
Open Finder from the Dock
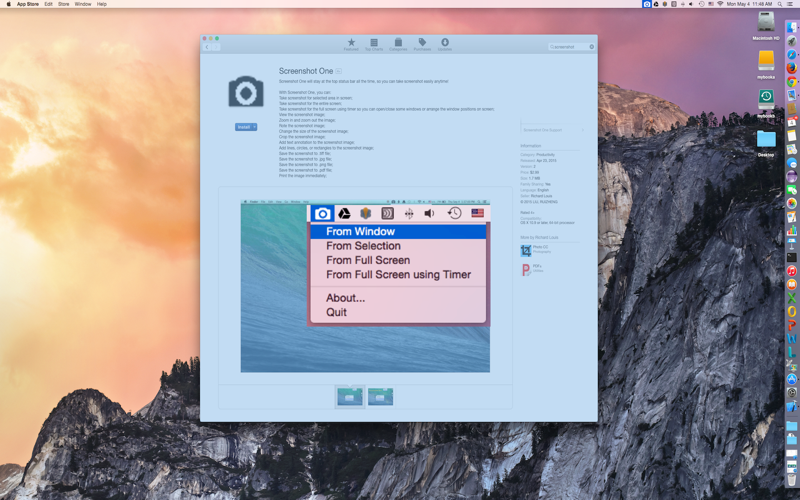tap(791, 28)
